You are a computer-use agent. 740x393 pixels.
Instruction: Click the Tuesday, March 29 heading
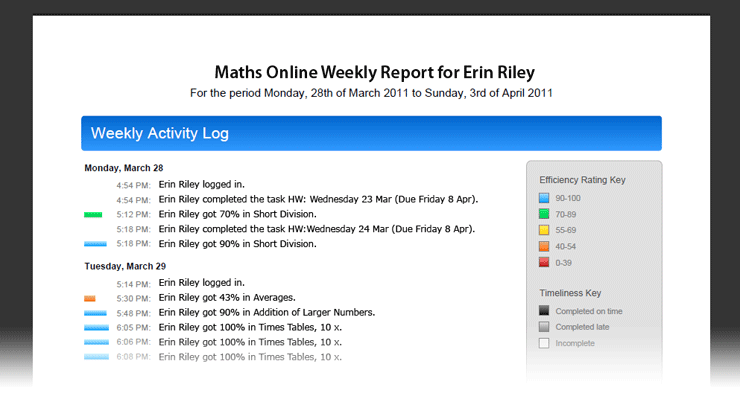[125, 266]
